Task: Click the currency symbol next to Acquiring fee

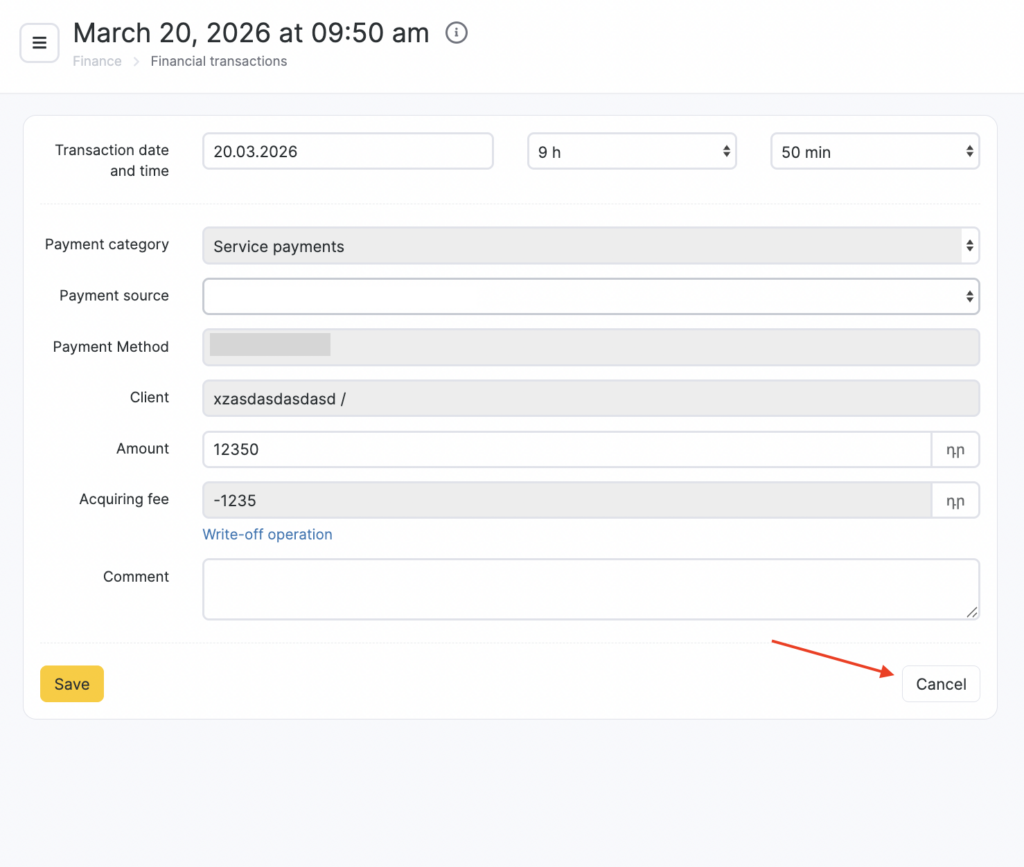Action: (x=955, y=500)
